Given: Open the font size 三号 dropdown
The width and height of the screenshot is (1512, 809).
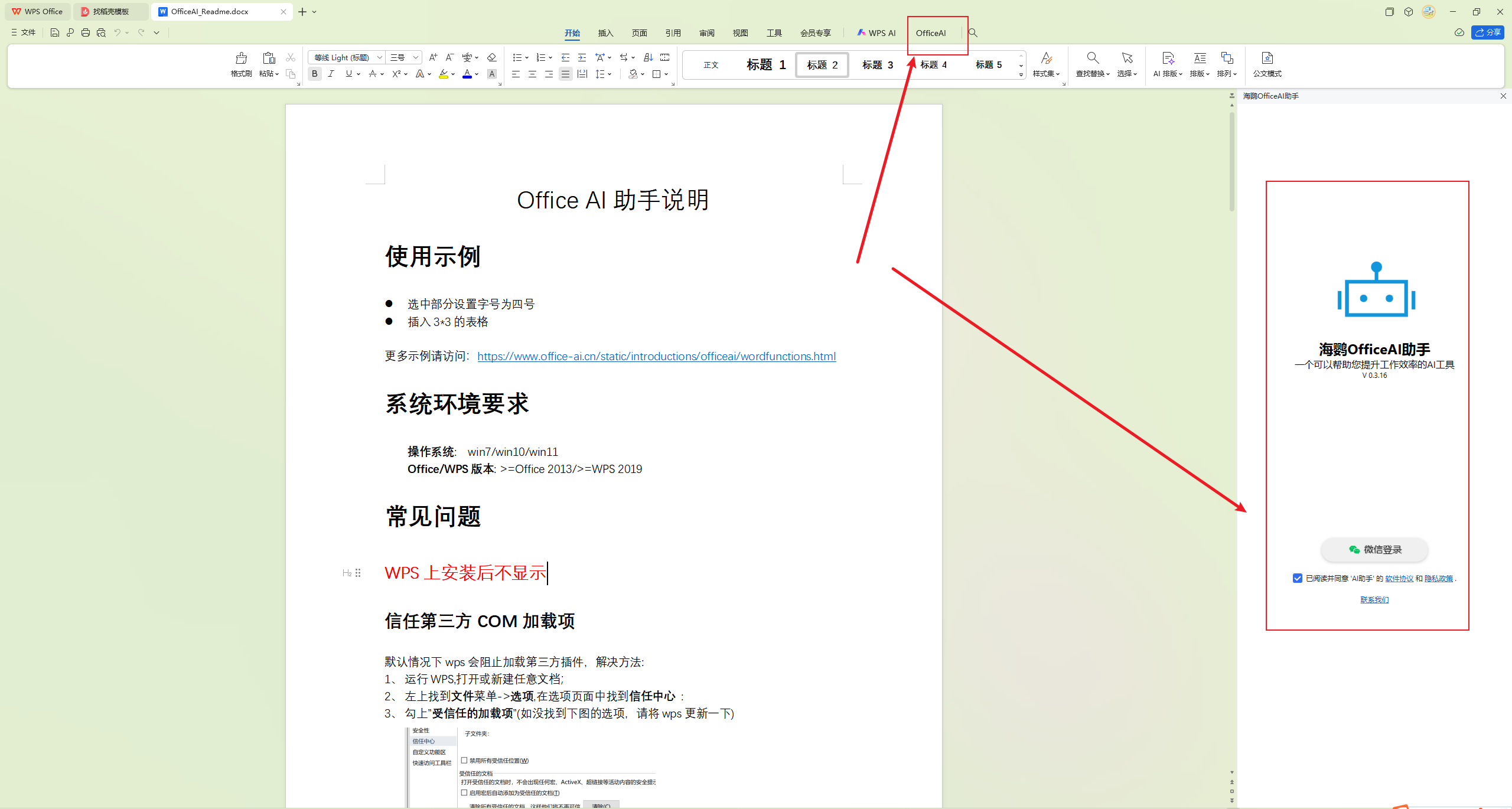Looking at the screenshot, I should click(416, 57).
